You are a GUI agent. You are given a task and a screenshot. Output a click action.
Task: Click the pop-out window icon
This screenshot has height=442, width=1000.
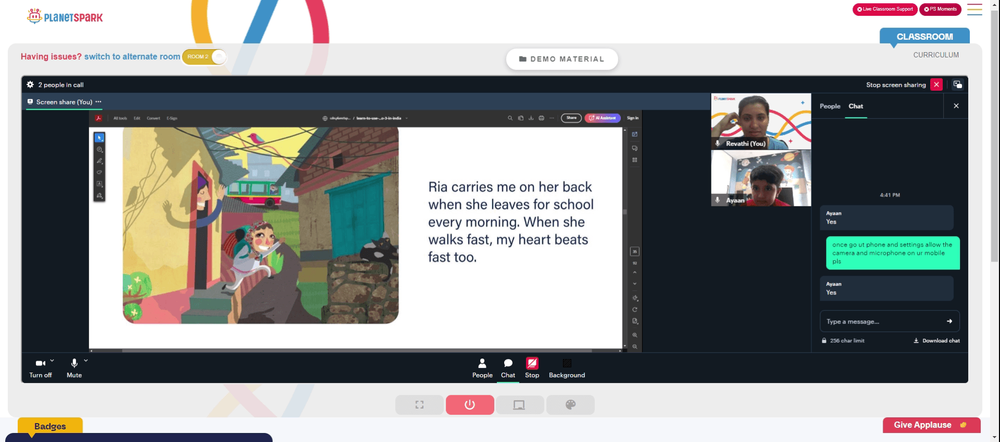tap(957, 84)
